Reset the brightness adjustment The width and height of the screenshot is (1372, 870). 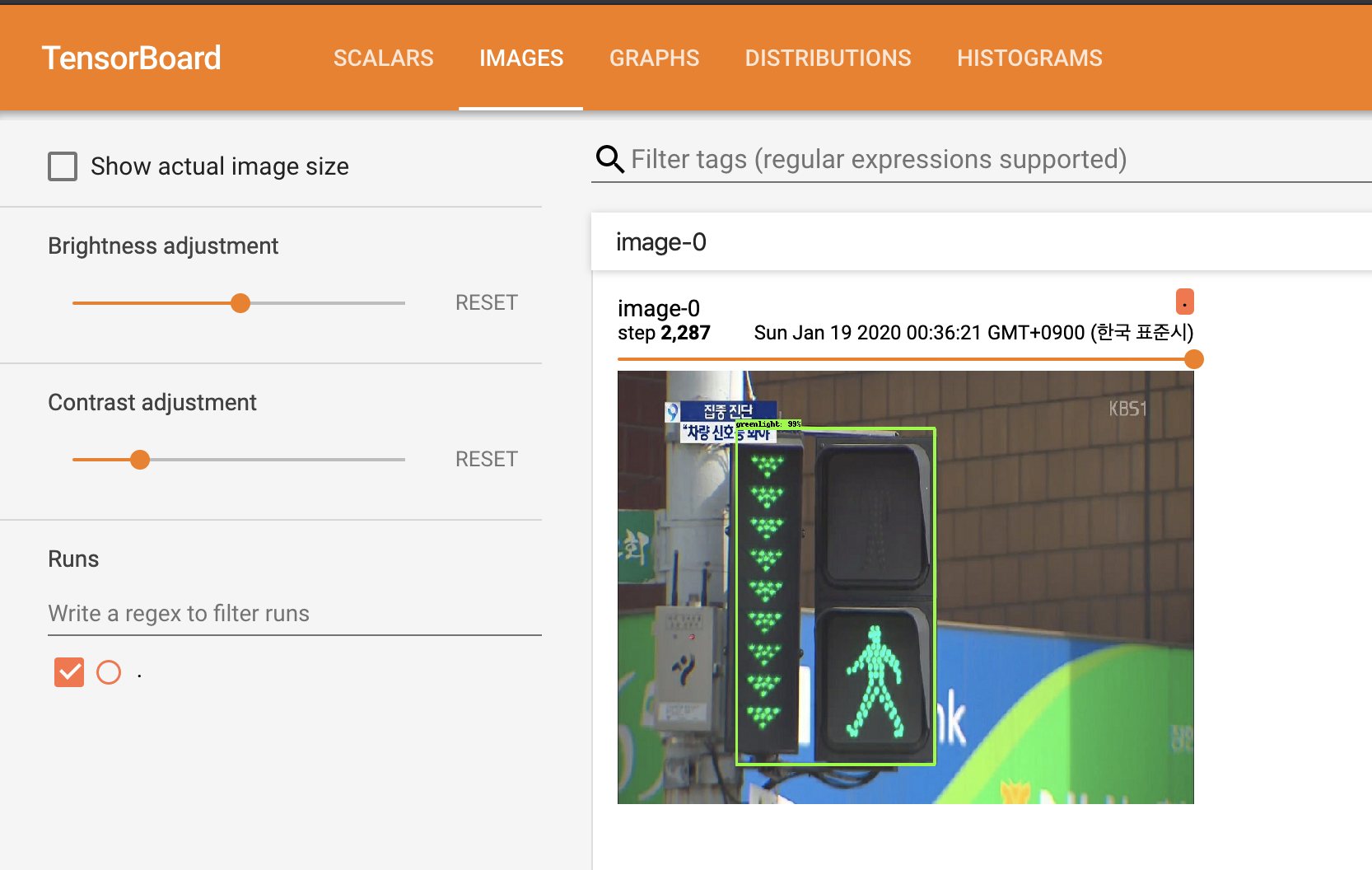[487, 302]
